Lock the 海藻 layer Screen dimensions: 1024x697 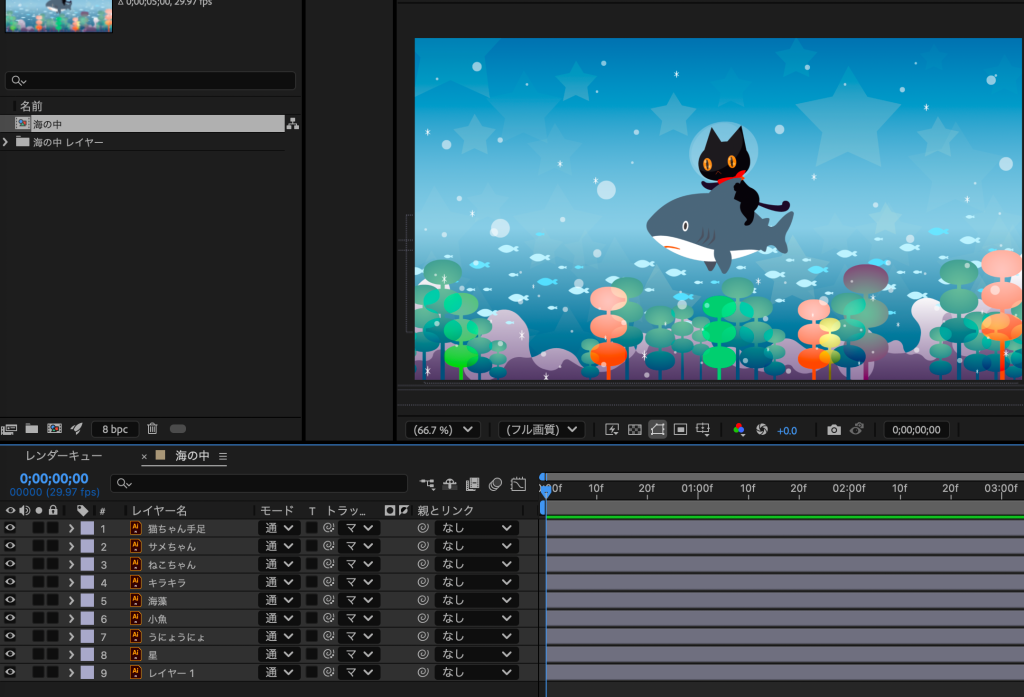(x=53, y=601)
